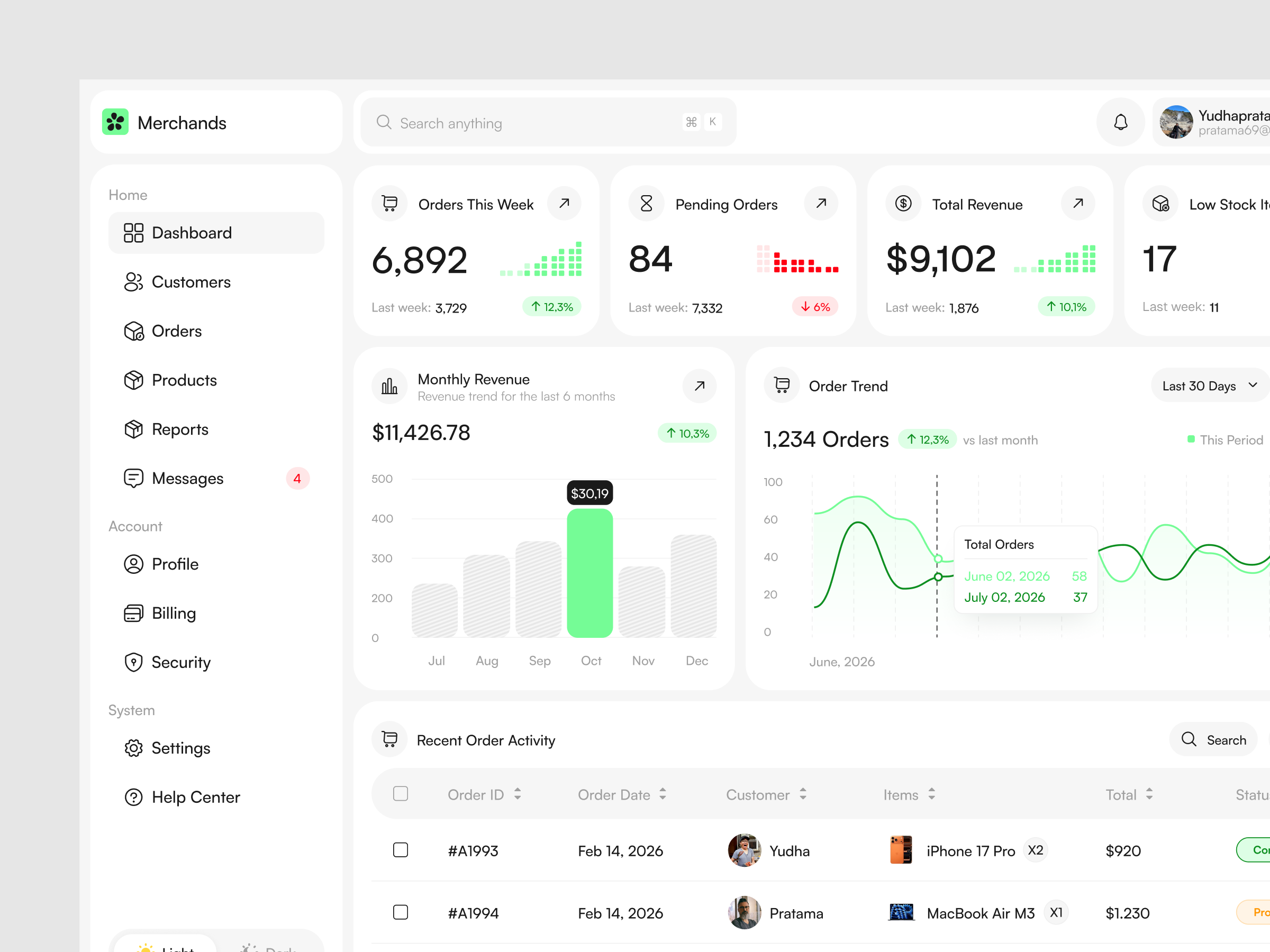Click the Help Center question icon
This screenshot has height=952, width=1270.
(134, 797)
